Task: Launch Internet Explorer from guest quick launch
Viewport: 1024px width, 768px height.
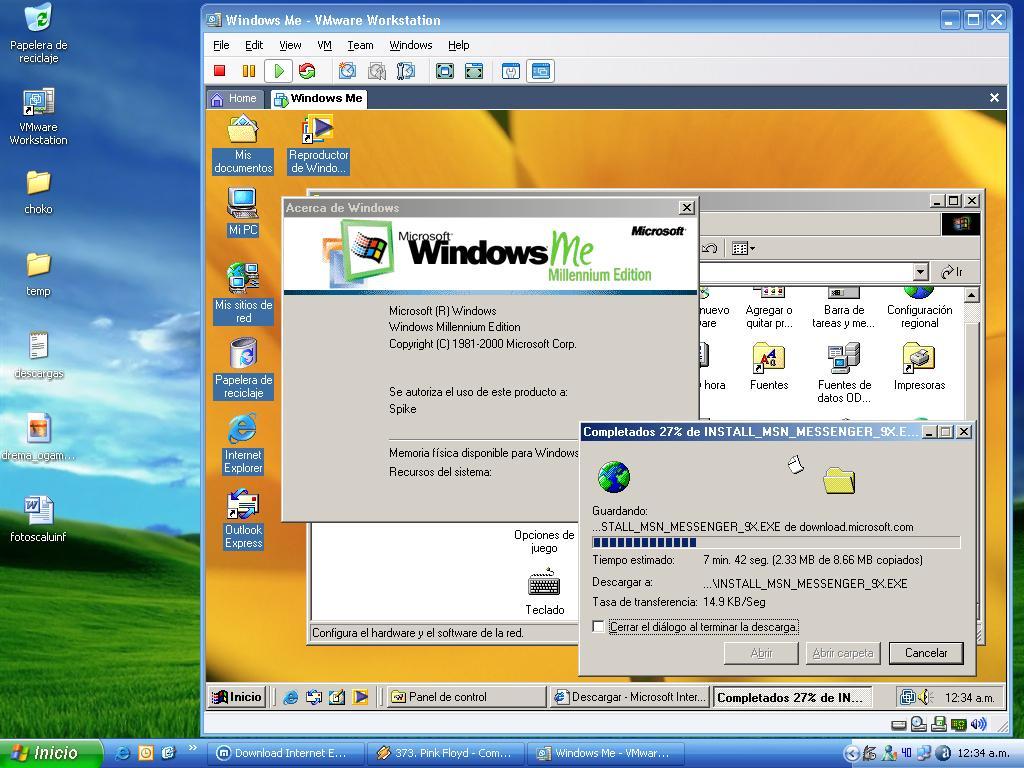Action: click(x=291, y=697)
